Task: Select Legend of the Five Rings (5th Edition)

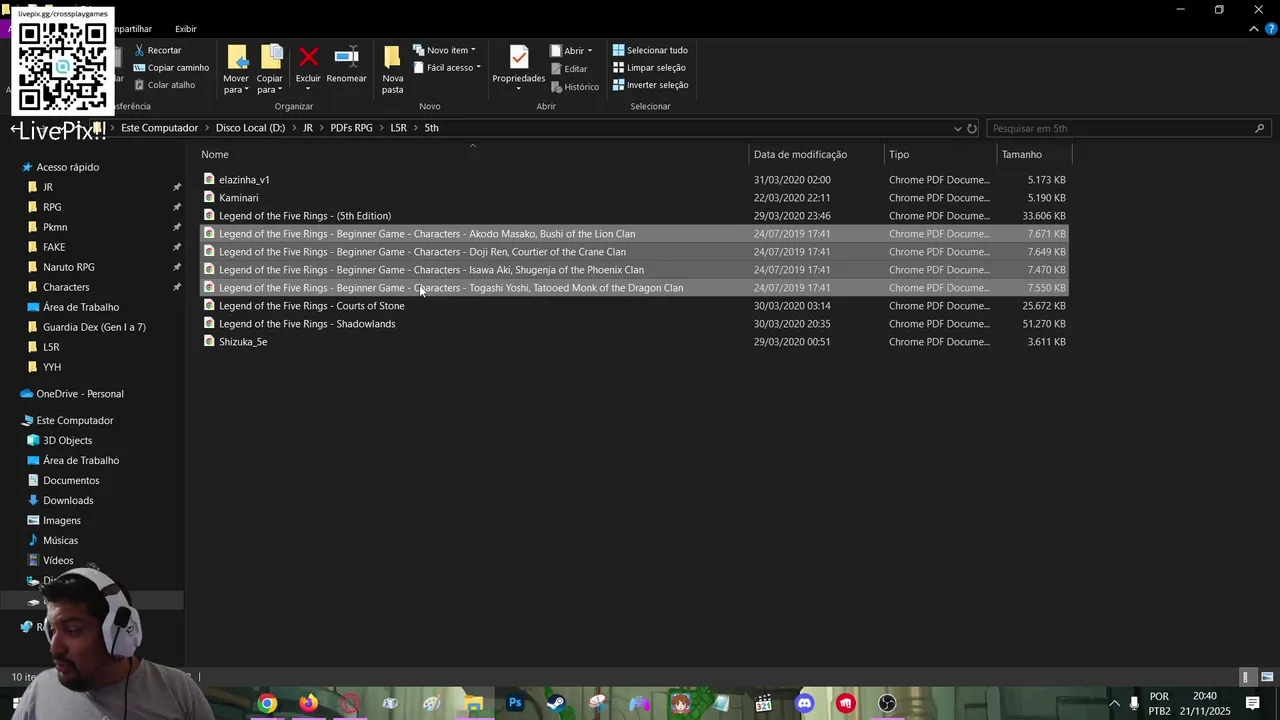Action: point(305,216)
